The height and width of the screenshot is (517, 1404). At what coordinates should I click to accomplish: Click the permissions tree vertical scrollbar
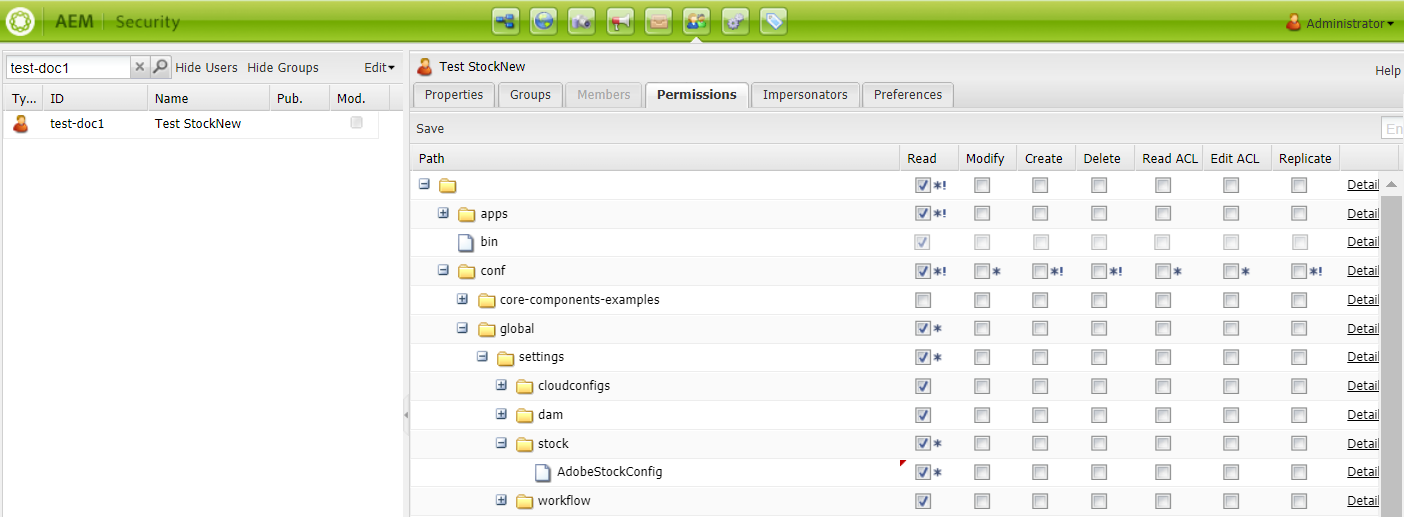1391,355
